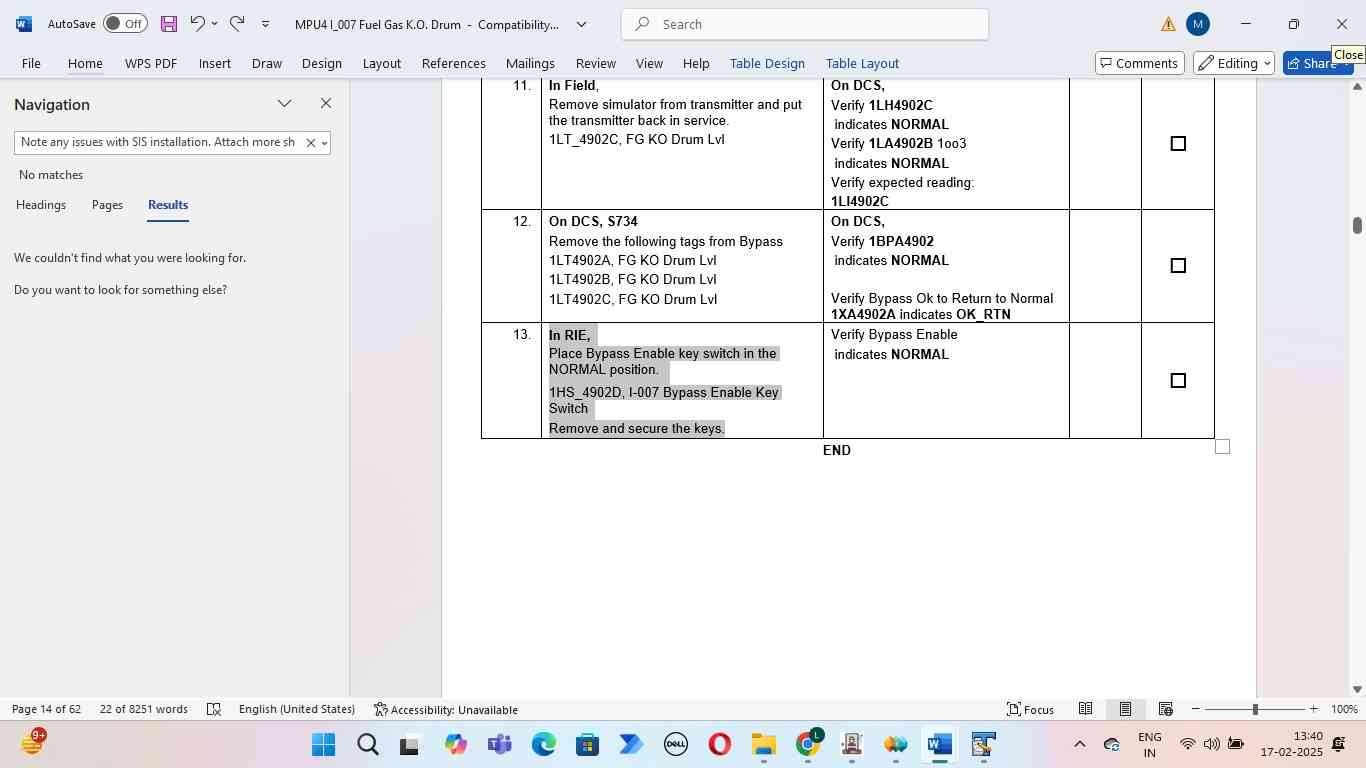Image resolution: width=1366 pixels, height=768 pixels.
Task: Select Web Layout view icon
Action: click(1165, 709)
